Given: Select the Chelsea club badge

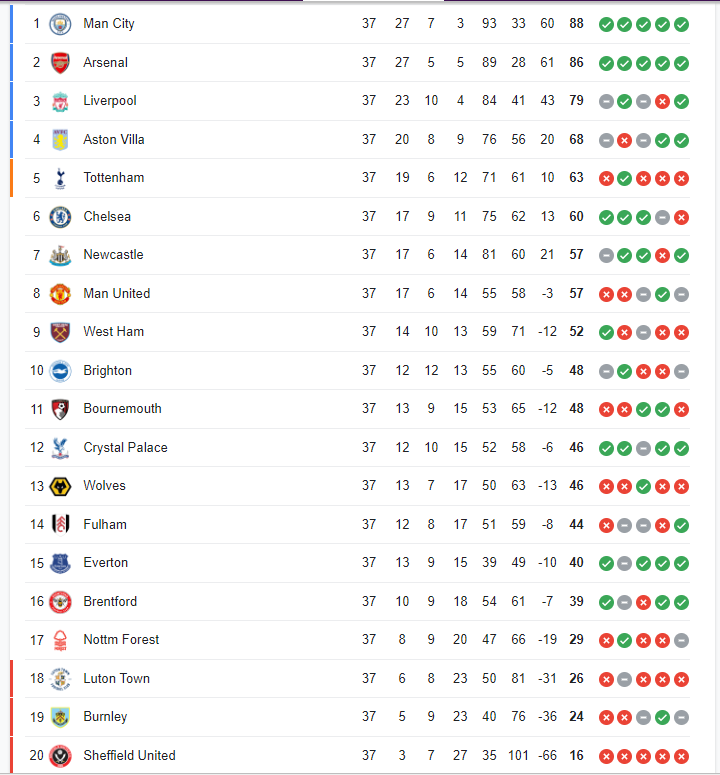Looking at the screenshot, I should [60, 217].
